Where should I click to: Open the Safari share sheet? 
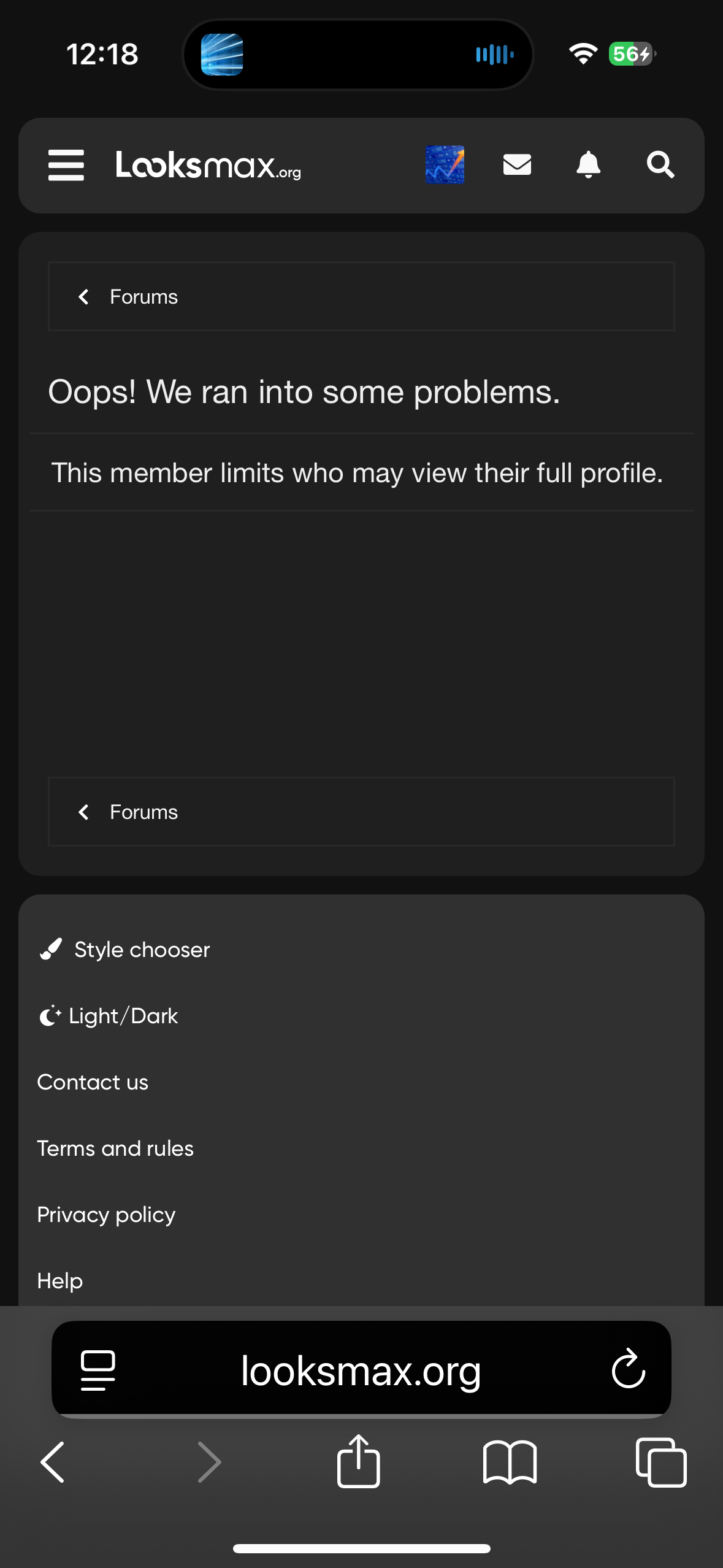(x=359, y=1461)
